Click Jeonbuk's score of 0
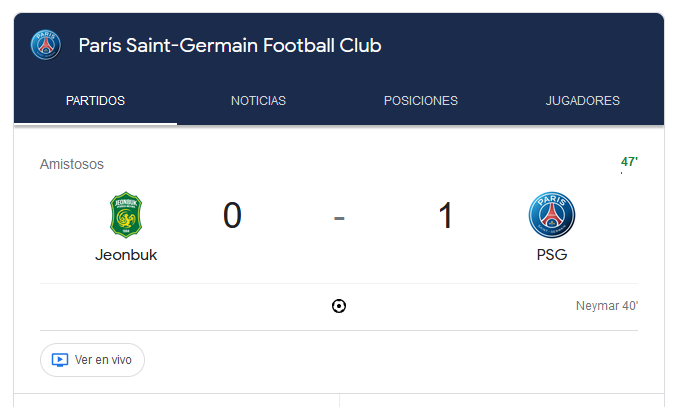 point(232,215)
